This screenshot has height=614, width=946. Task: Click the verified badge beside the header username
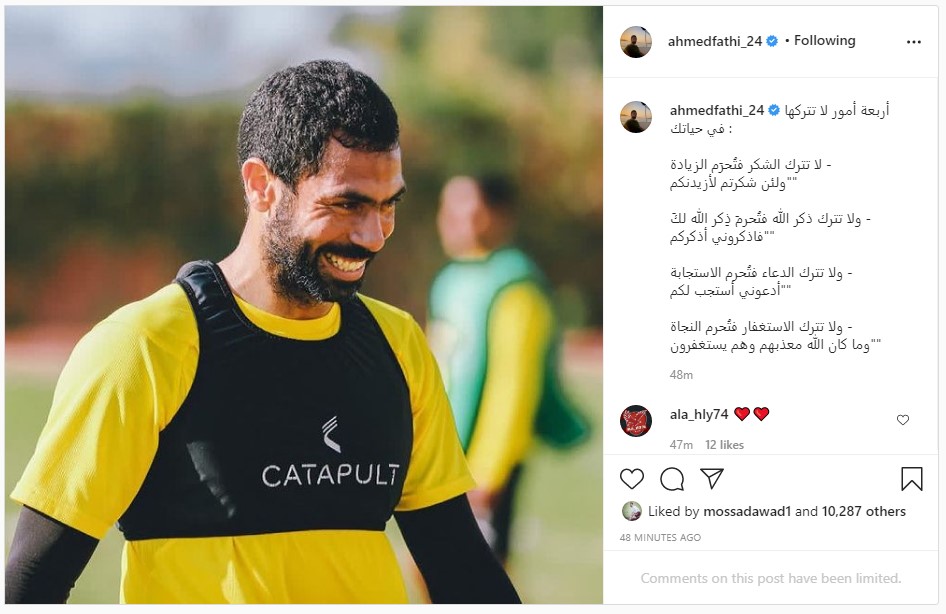click(772, 42)
